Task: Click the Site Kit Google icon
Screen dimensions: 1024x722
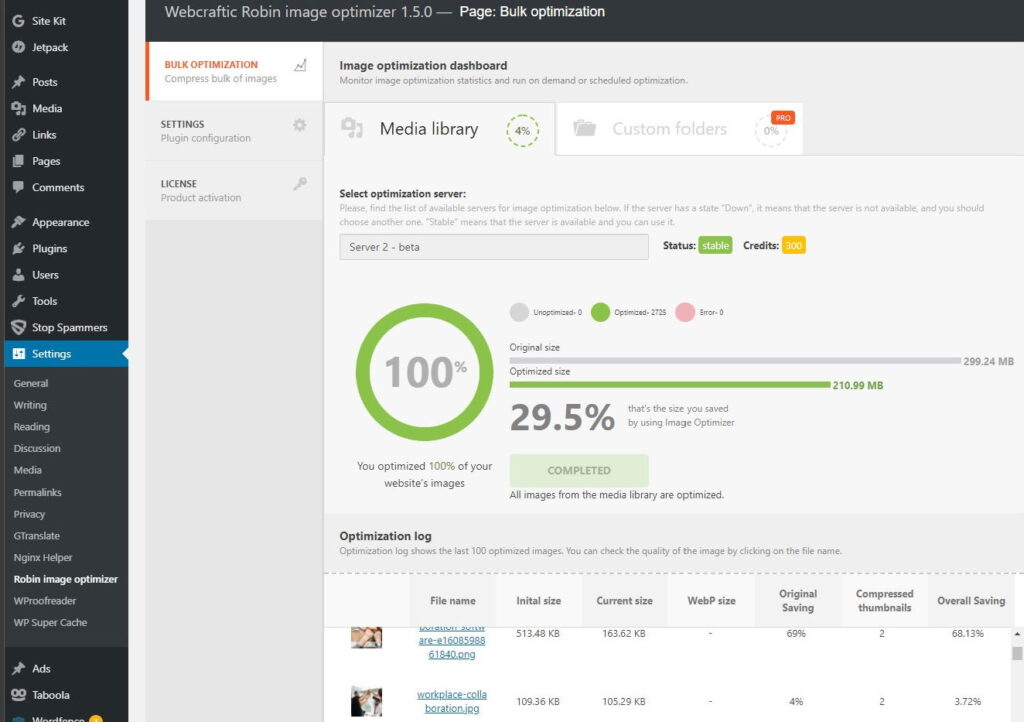Action: tap(18, 20)
